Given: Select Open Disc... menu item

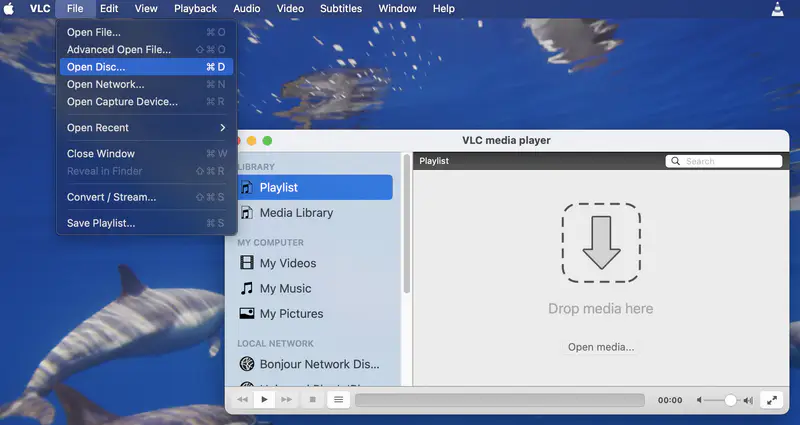Looking at the screenshot, I should point(146,67).
